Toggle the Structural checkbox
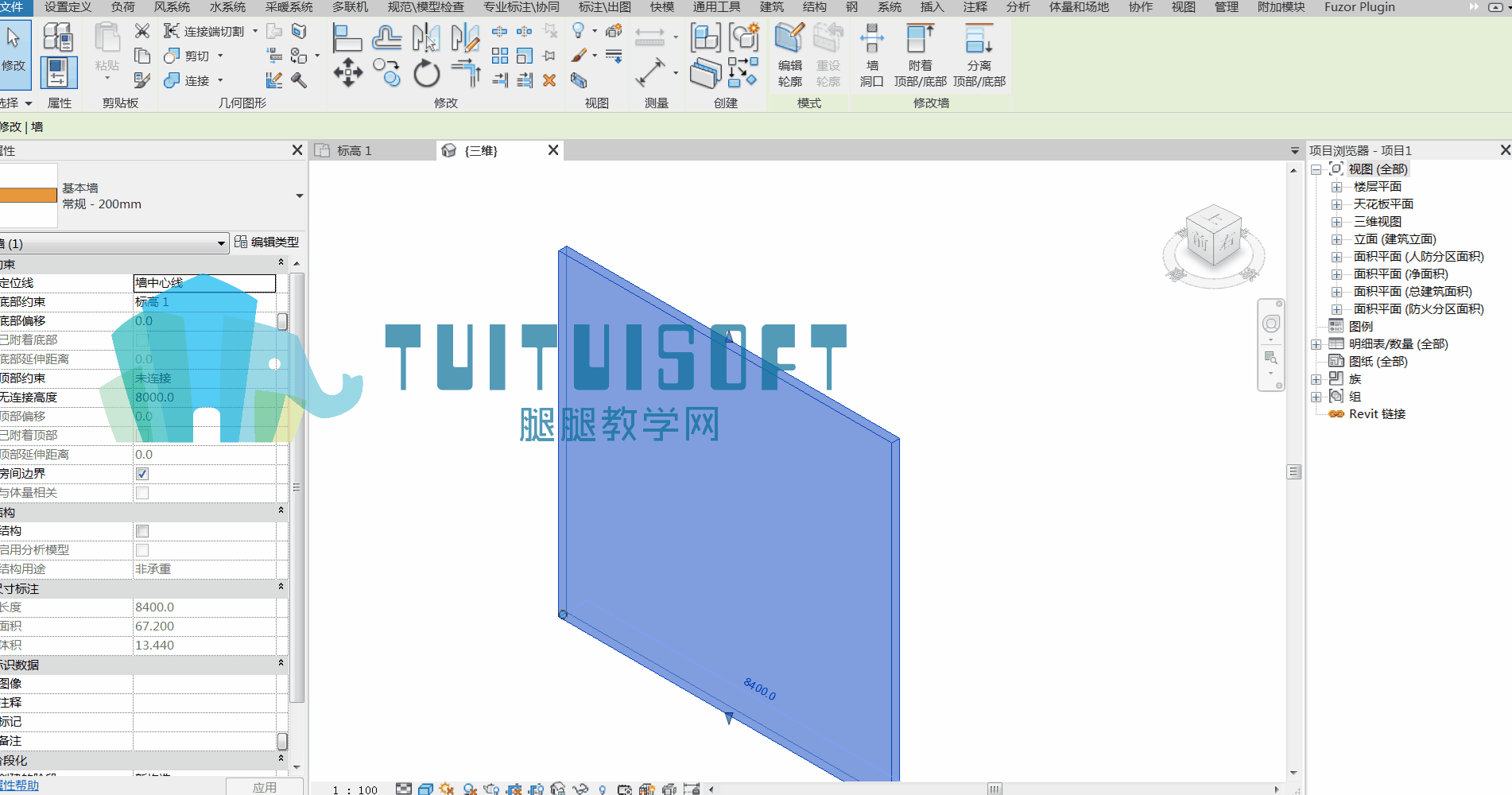 point(142,531)
